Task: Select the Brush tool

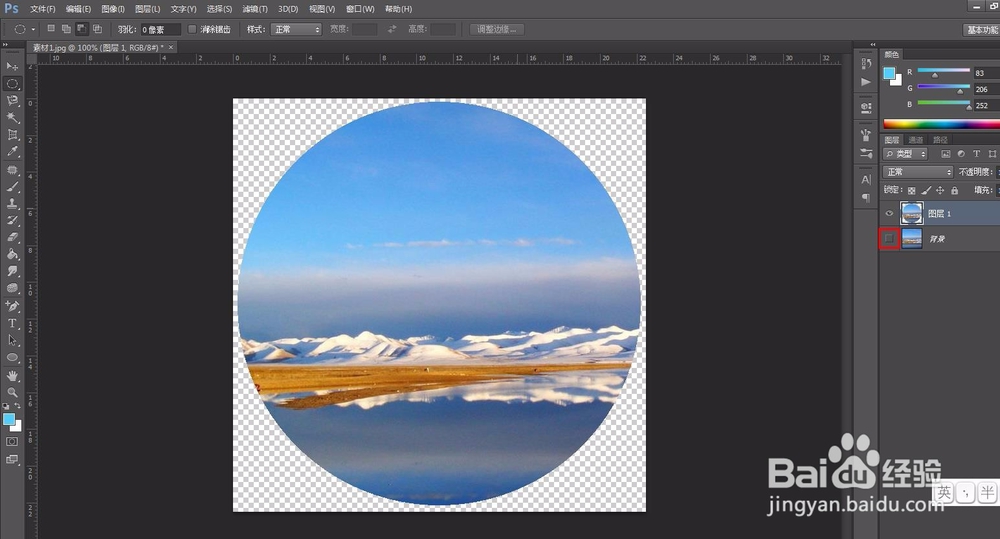Action: click(x=12, y=187)
